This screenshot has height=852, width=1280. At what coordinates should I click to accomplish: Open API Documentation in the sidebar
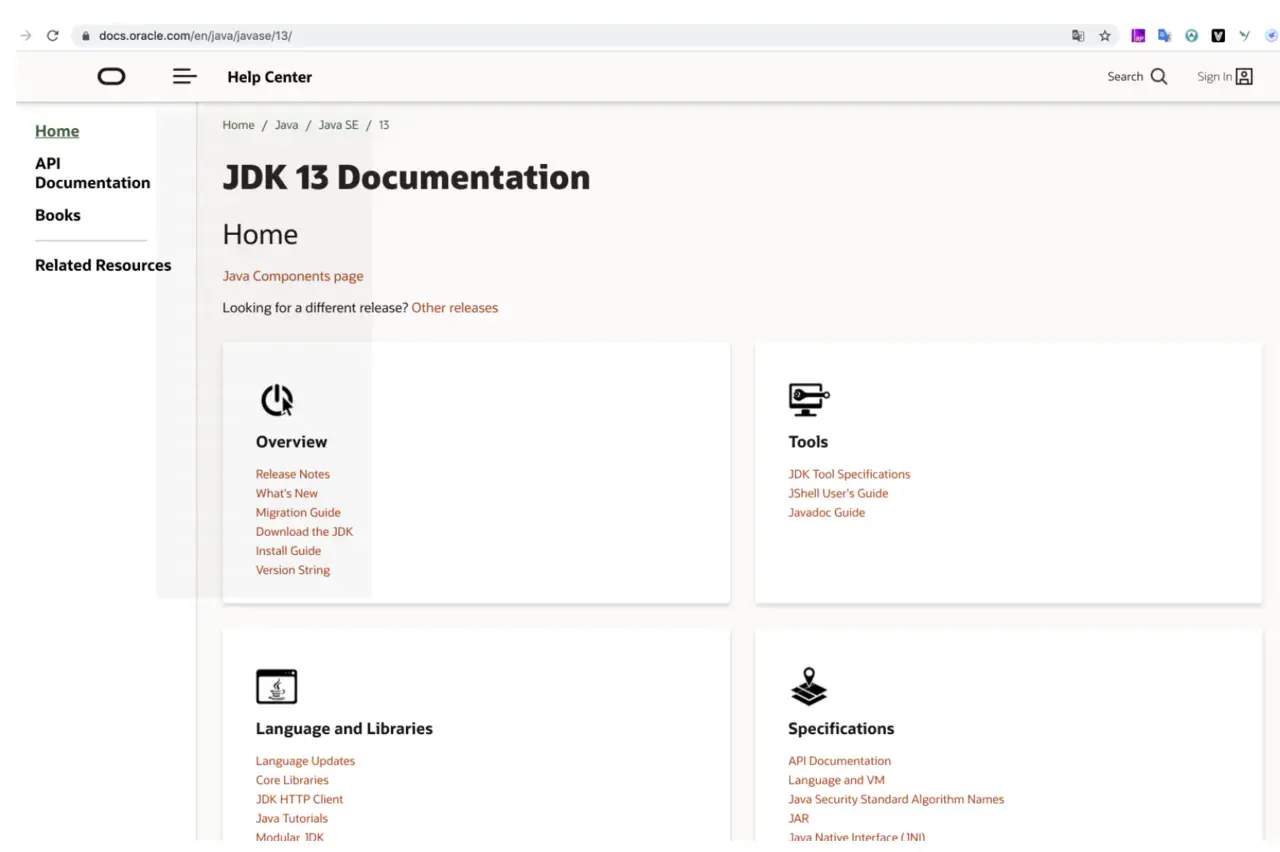[92, 173]
